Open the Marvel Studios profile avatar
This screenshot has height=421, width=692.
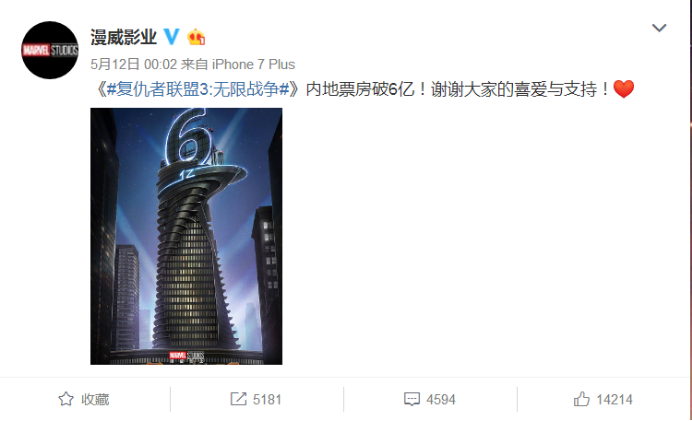point(50,50)
